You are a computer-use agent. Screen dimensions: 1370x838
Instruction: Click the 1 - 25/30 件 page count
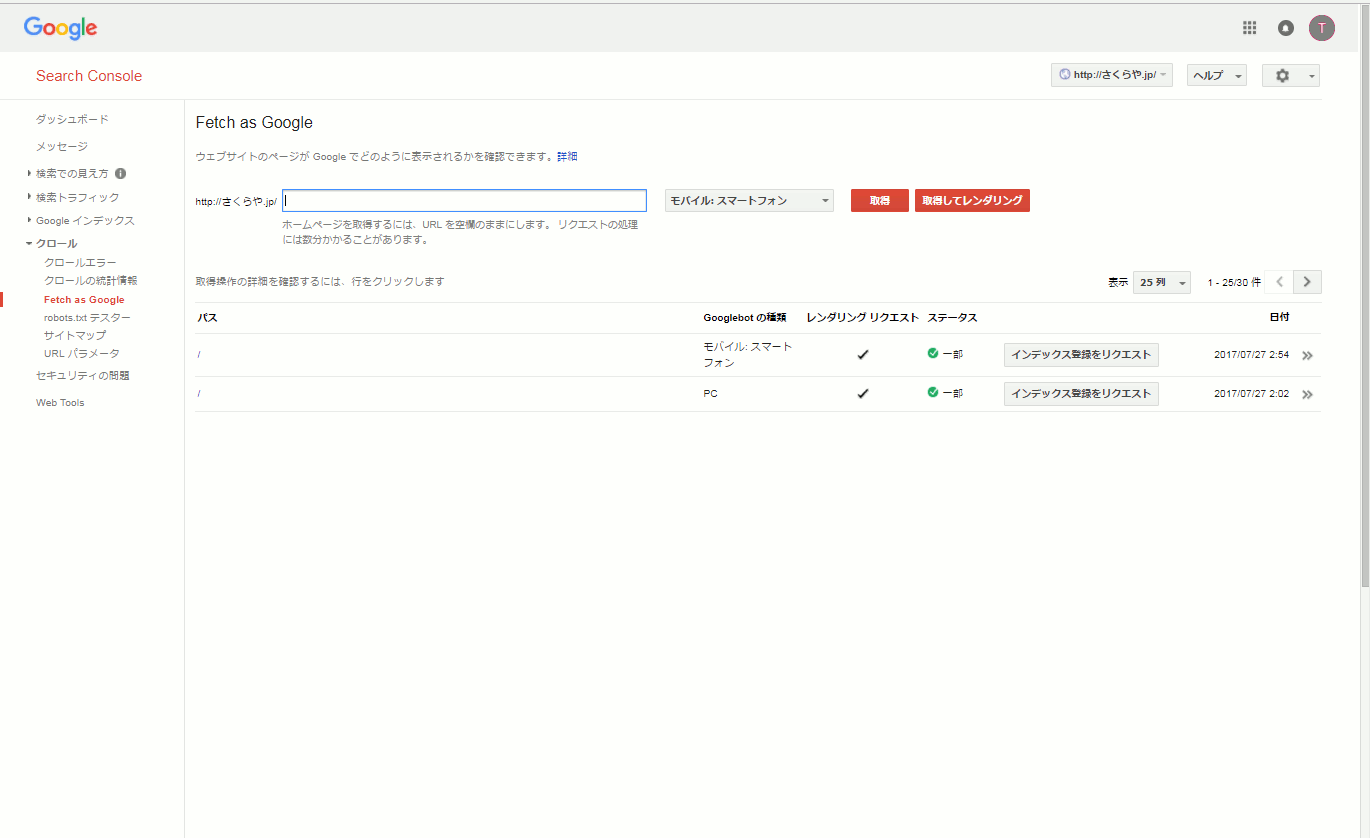point(1234,283)
